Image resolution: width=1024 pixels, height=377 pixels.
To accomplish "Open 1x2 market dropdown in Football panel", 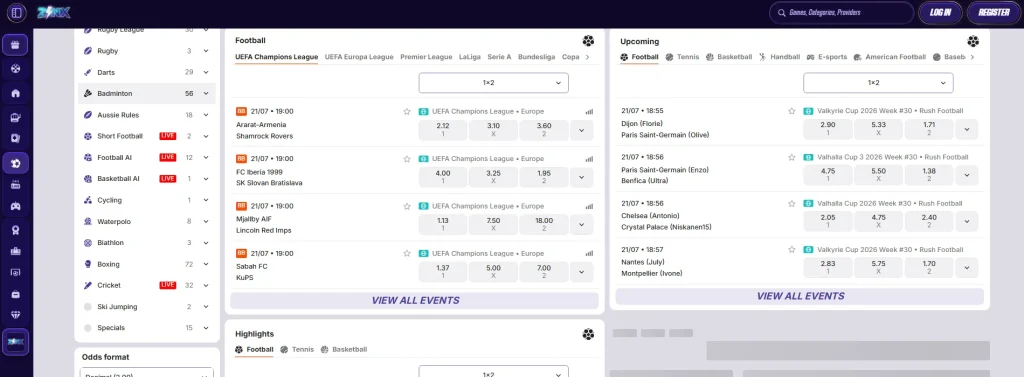I will 493,83.
